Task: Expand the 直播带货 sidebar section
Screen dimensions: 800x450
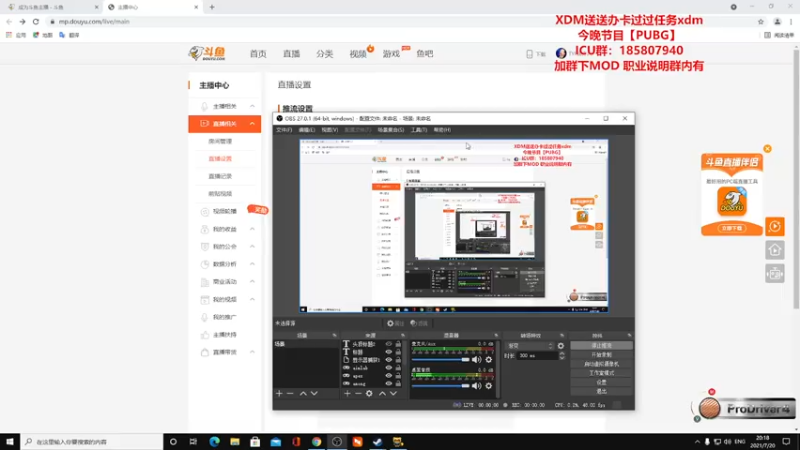Action: (252, 352)
